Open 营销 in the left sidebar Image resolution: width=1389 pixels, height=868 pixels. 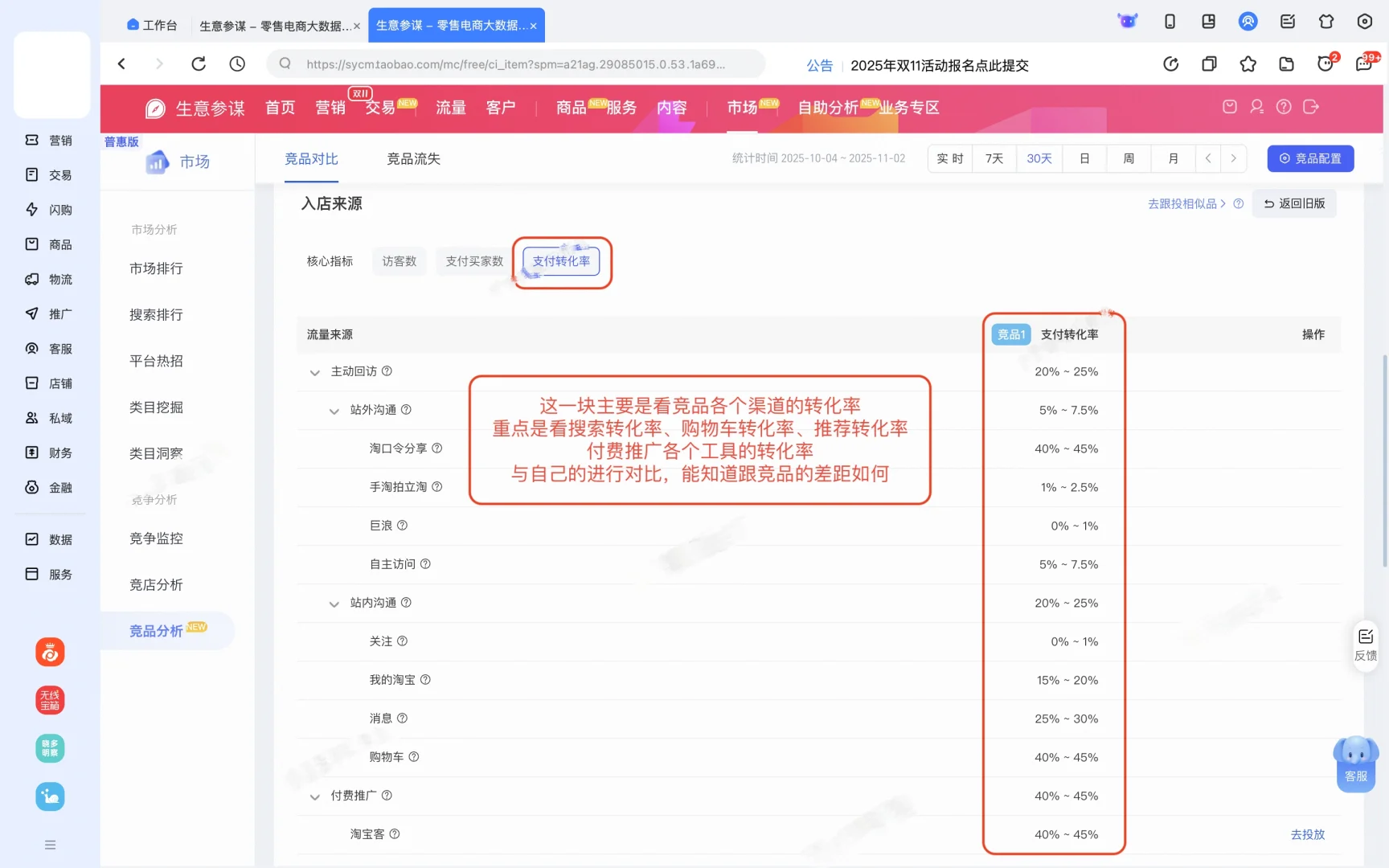click(49, 141)
